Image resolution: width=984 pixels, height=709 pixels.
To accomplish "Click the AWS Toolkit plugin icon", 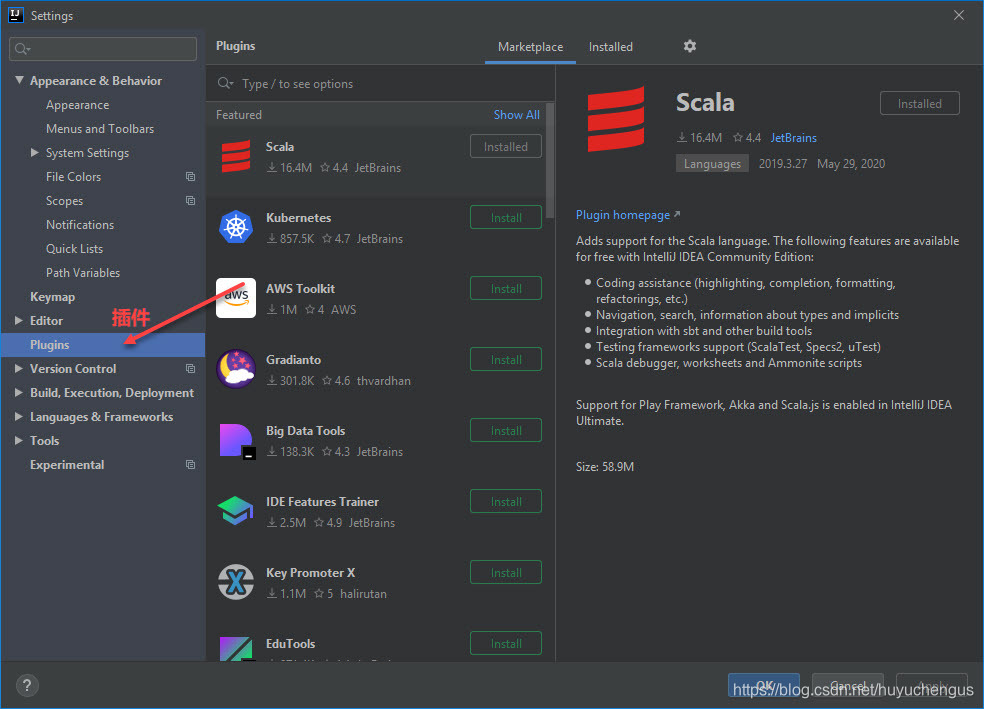I will pos(236,298).
